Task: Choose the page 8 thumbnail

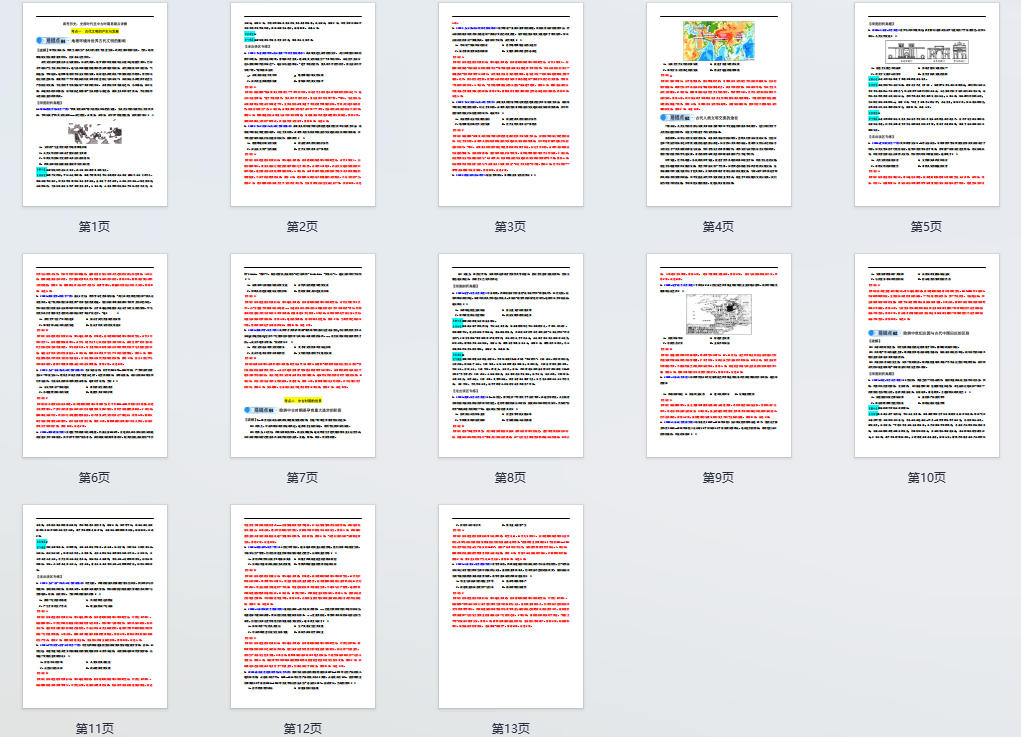Action: point(511,355)
